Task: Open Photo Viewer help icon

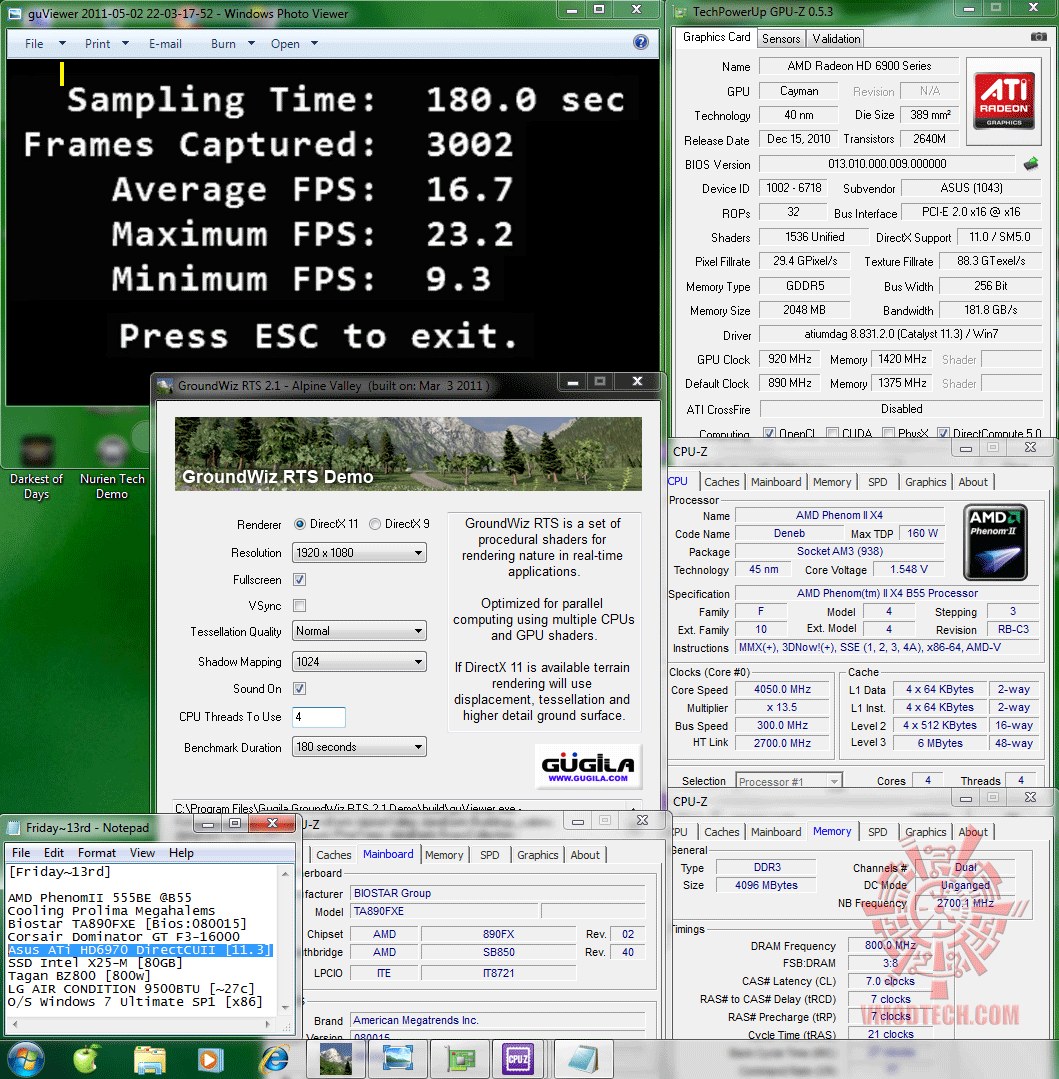Action: tap(640, 43)
